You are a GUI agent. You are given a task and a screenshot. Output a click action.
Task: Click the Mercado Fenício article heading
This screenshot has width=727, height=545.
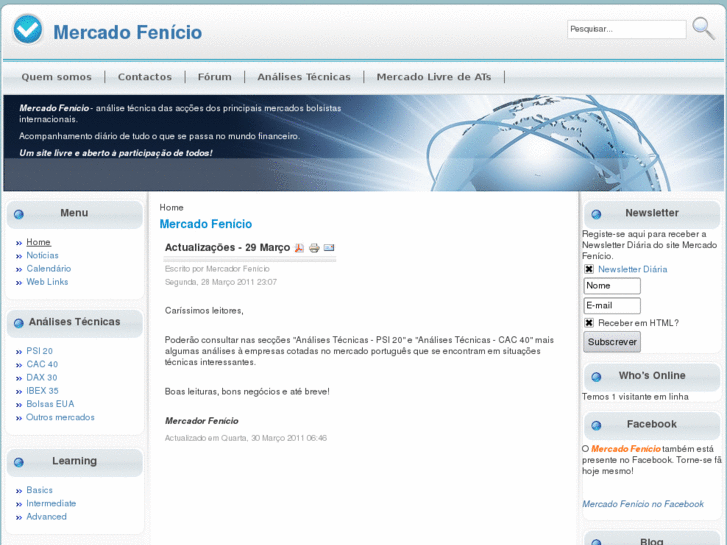tap(206, 224)
